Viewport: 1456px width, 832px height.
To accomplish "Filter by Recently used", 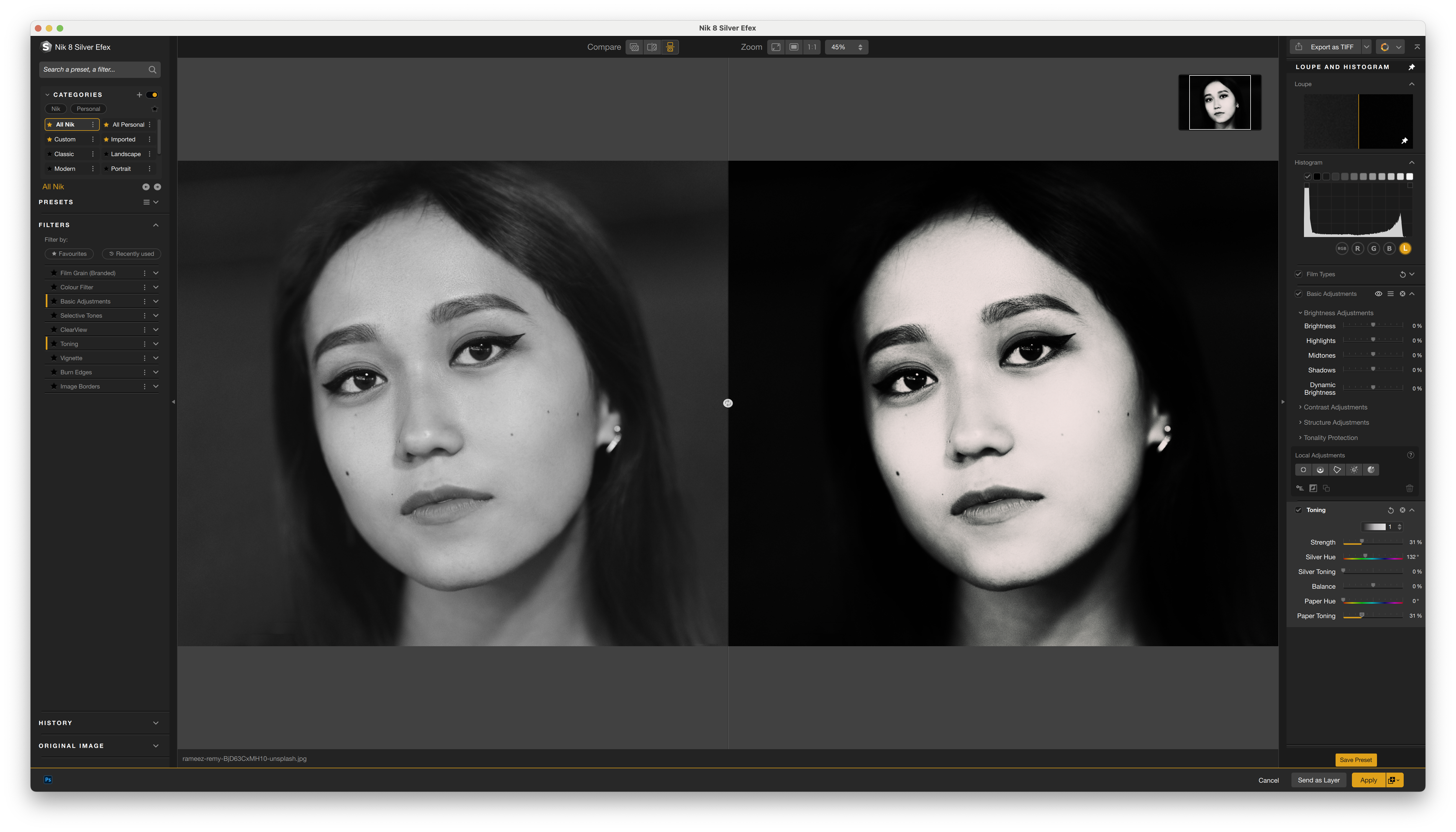I will point(131,254).
